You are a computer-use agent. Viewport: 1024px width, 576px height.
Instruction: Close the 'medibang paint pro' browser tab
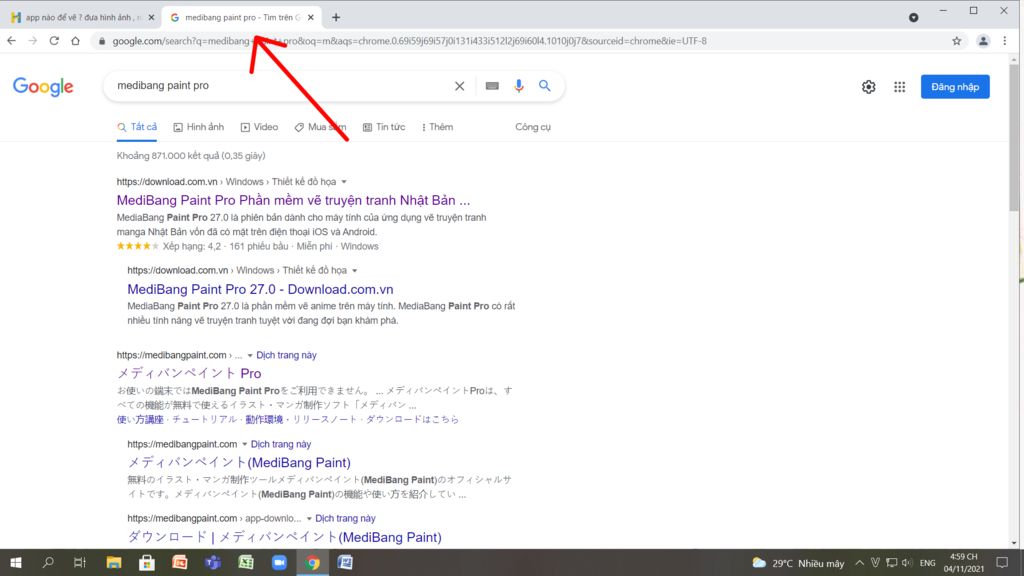click(311, 18)
